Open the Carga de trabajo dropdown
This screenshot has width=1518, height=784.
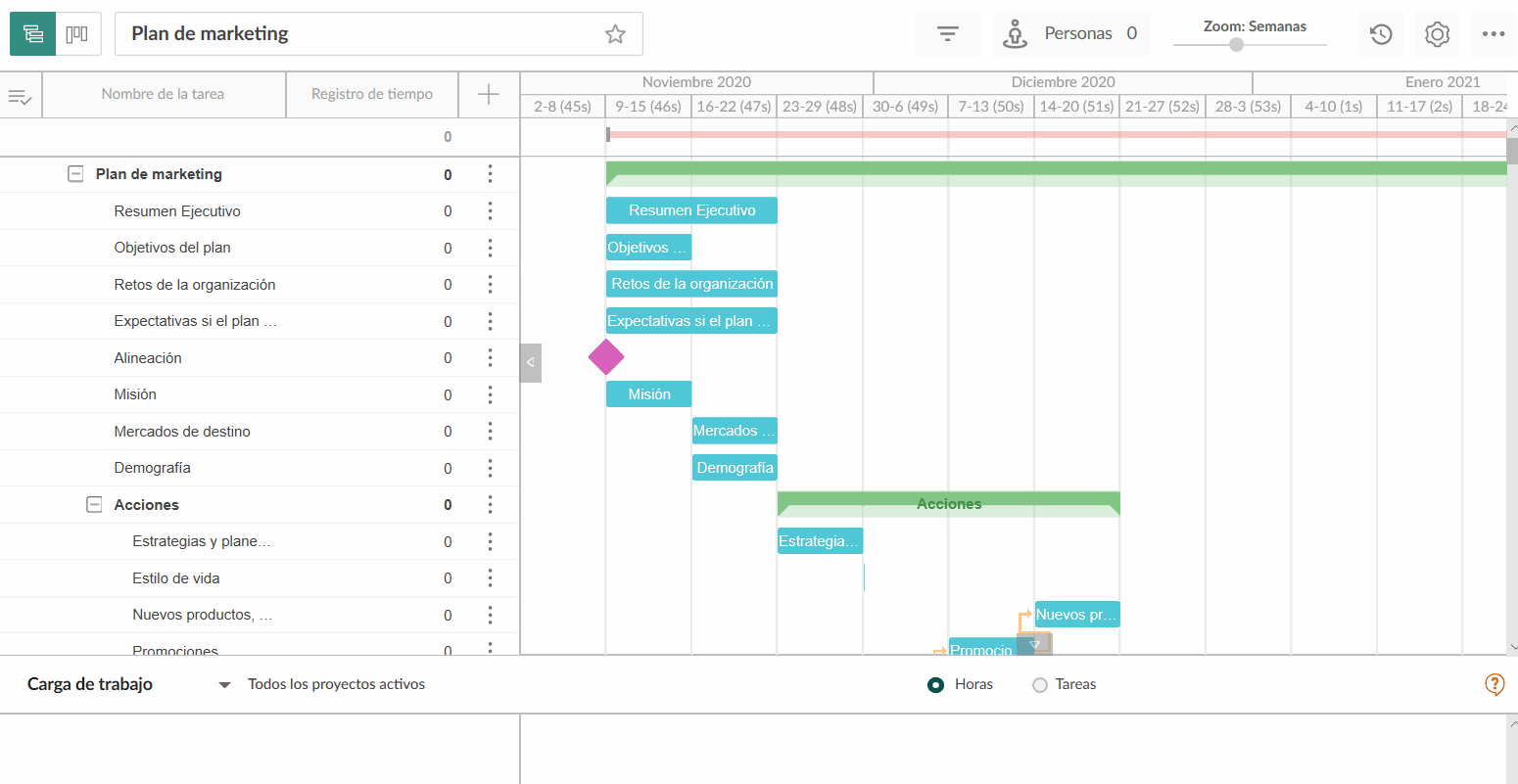[x=224, y=684]
